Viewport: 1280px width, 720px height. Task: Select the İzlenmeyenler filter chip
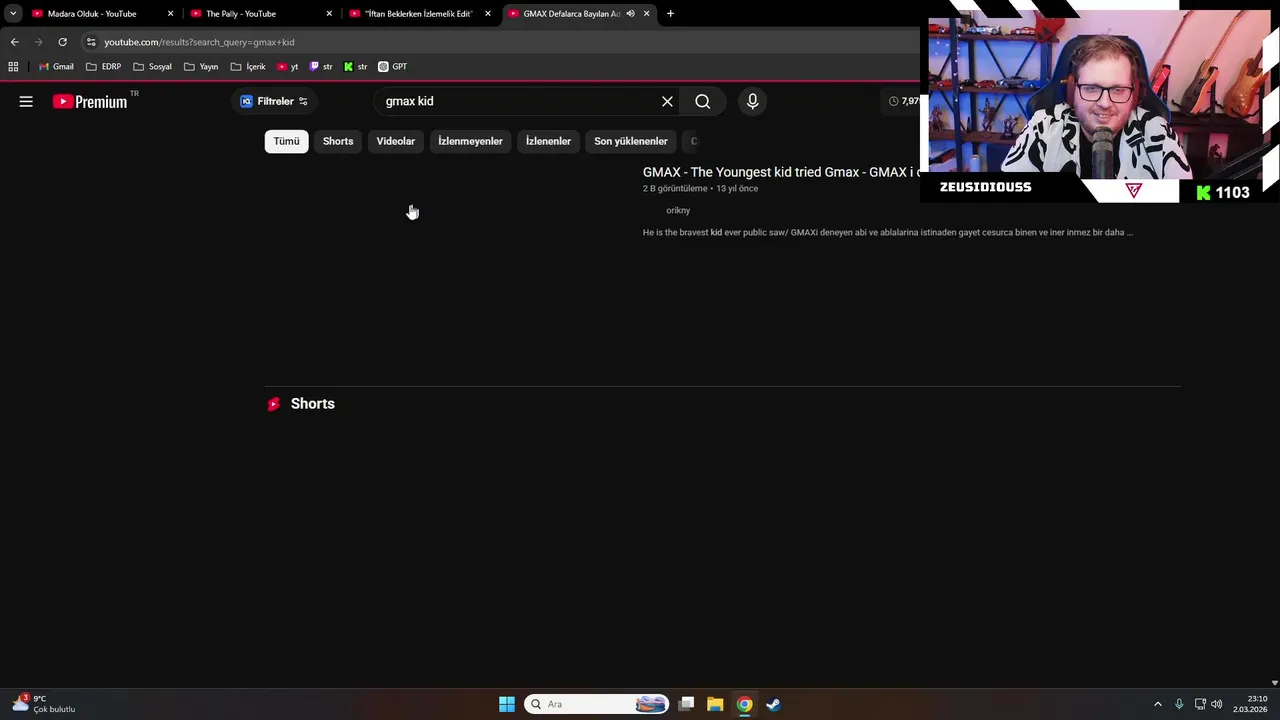coord(470,141)
